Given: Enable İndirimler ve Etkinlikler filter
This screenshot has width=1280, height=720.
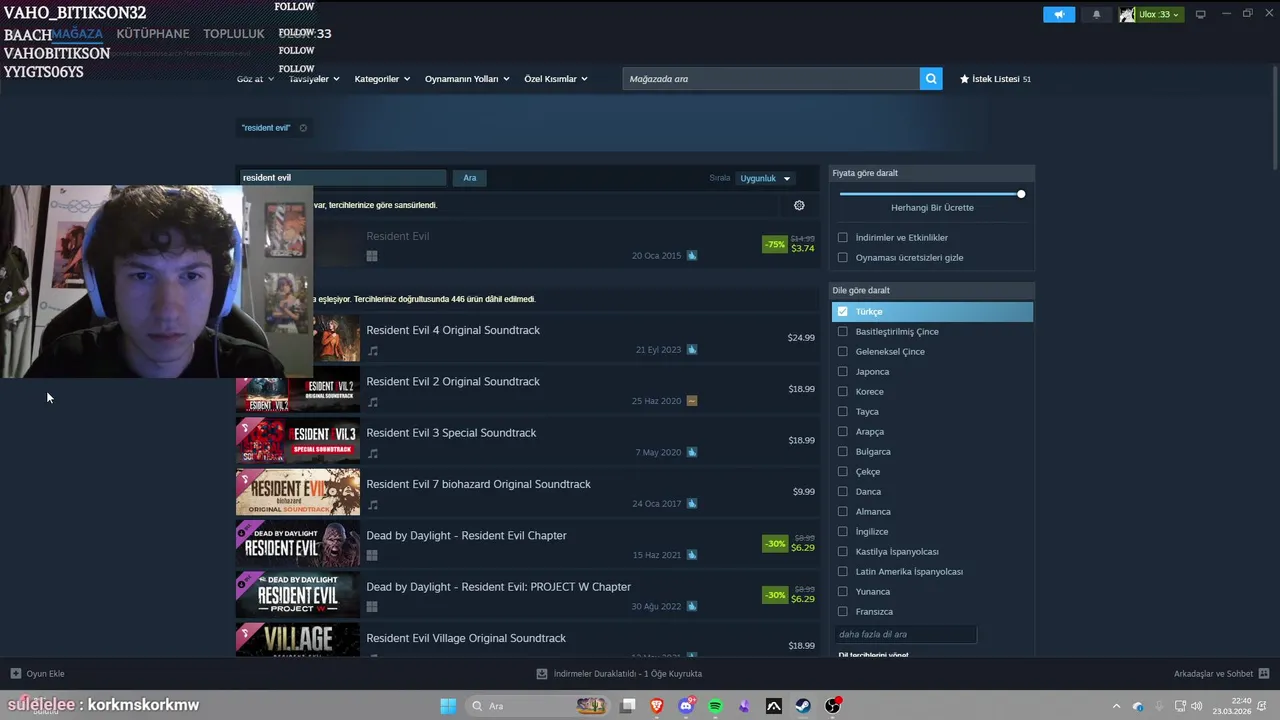Looking at the screenshot, I should 843,237.
